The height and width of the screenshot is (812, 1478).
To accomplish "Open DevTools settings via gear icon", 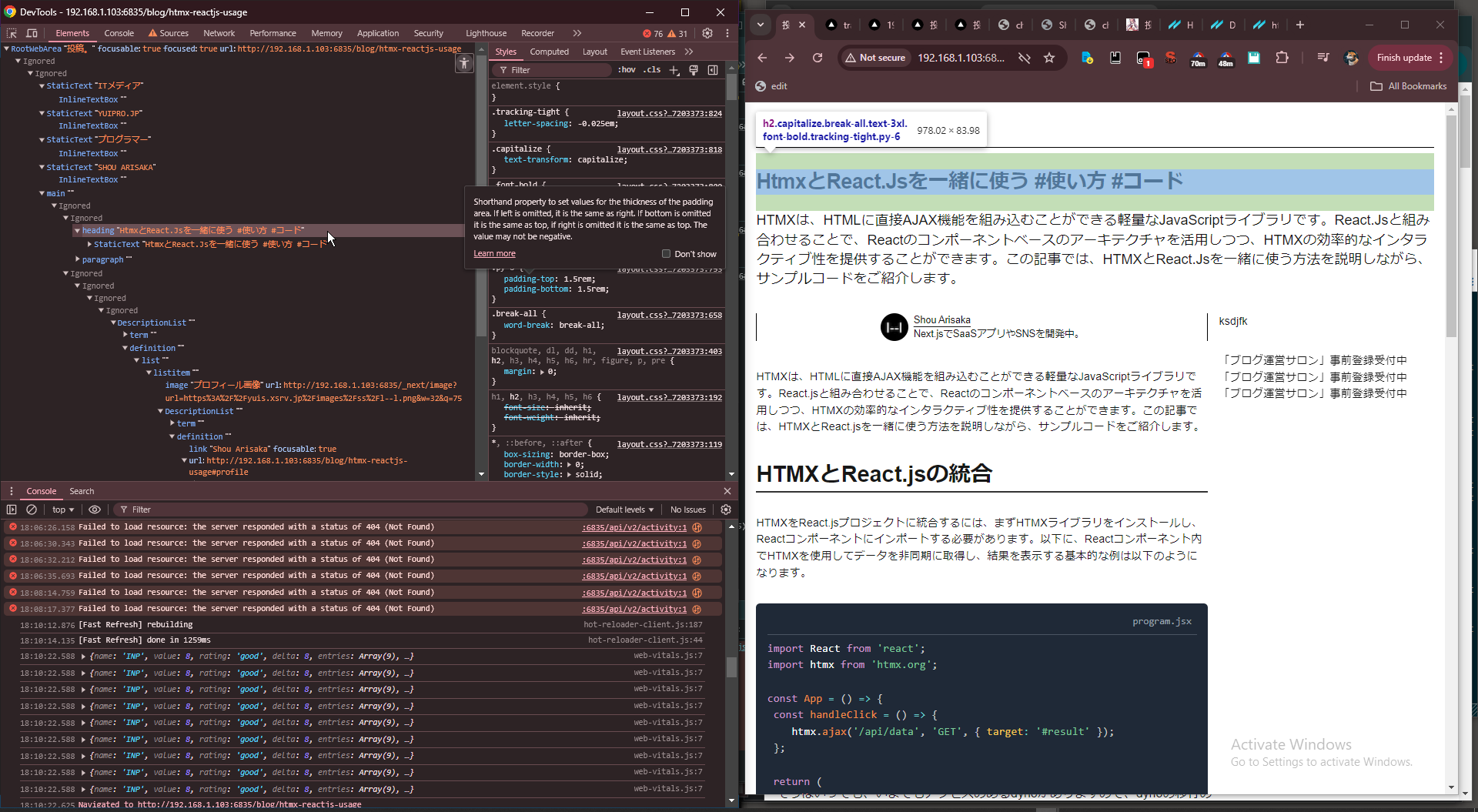I will [707, 33].
